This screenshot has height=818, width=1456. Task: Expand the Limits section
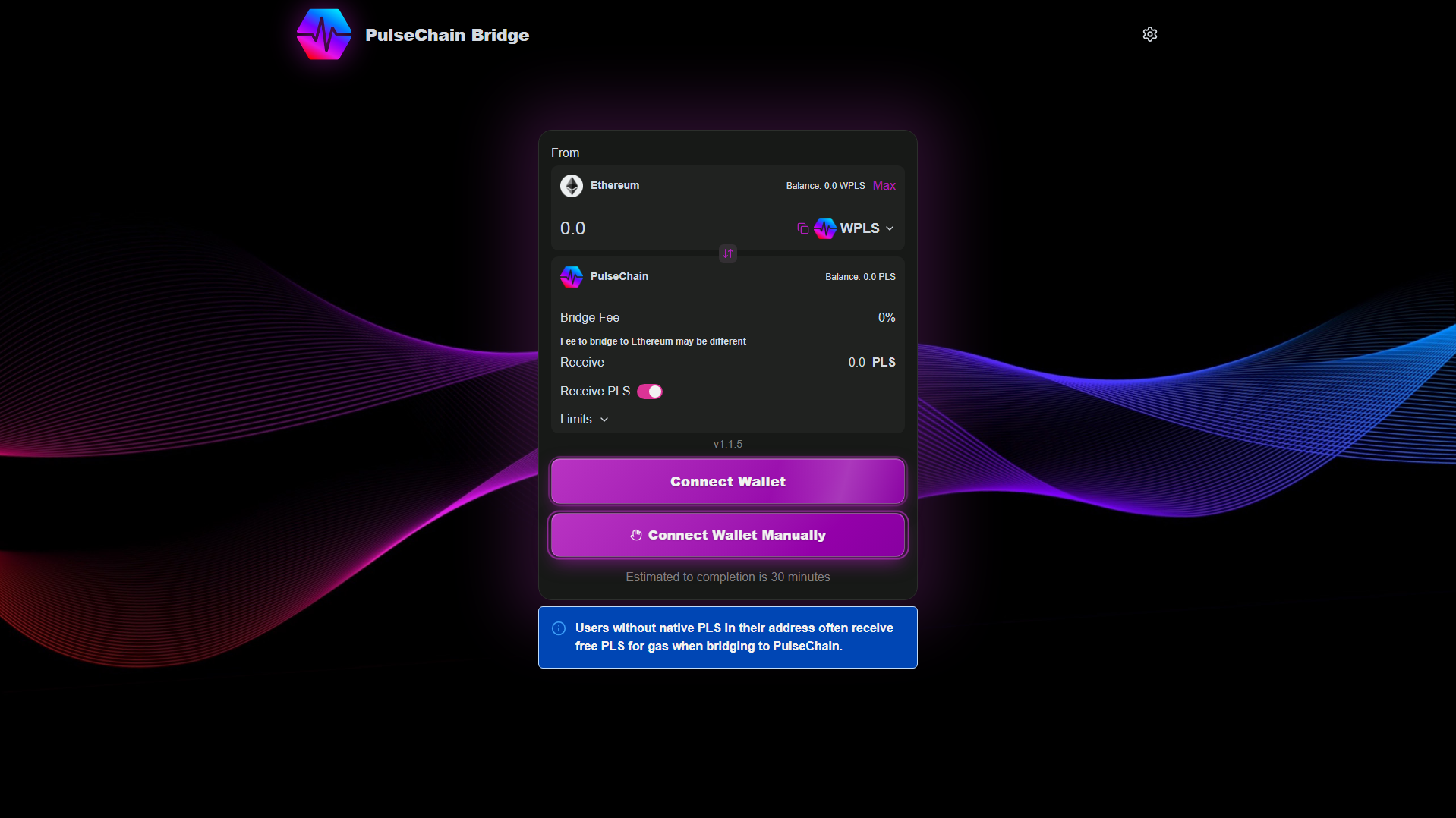[584, 420]
